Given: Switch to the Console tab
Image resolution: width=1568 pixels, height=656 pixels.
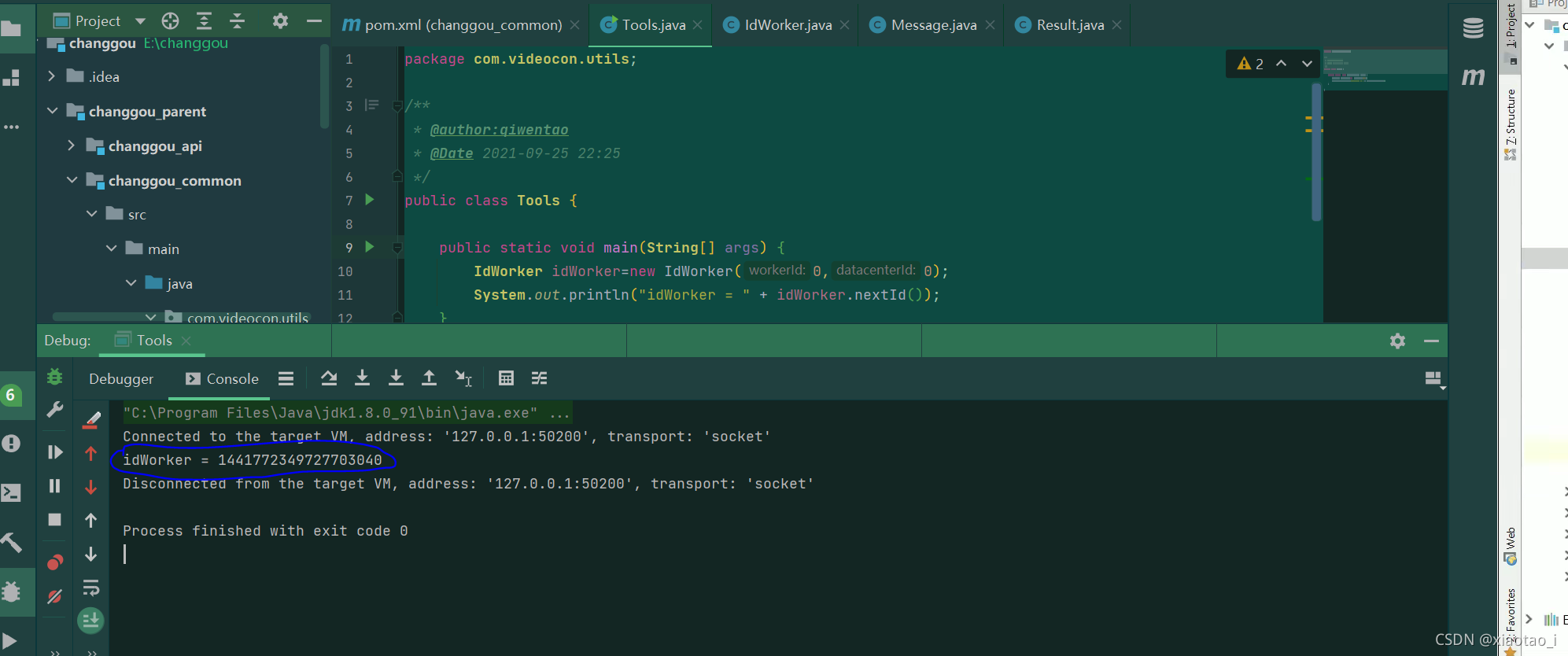Looking at the screenshot, I should (223, 378).
